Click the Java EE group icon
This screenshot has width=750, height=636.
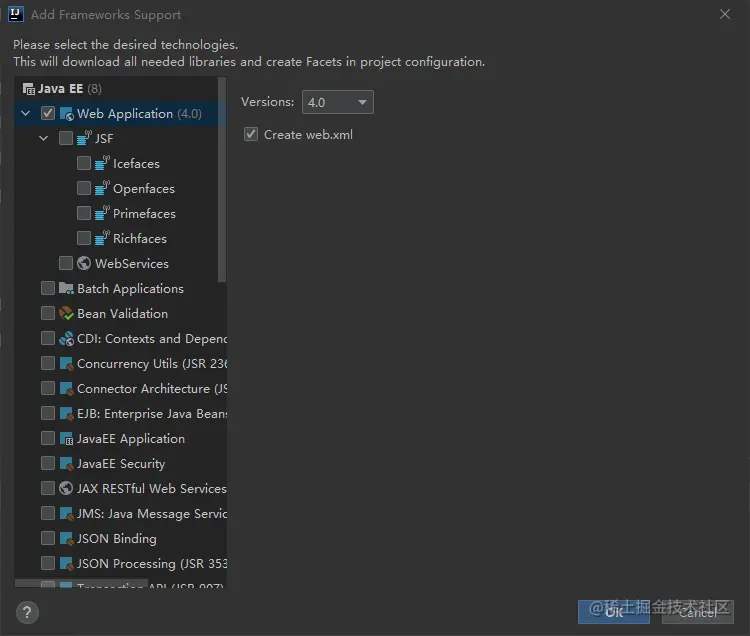tap(29, 89)
